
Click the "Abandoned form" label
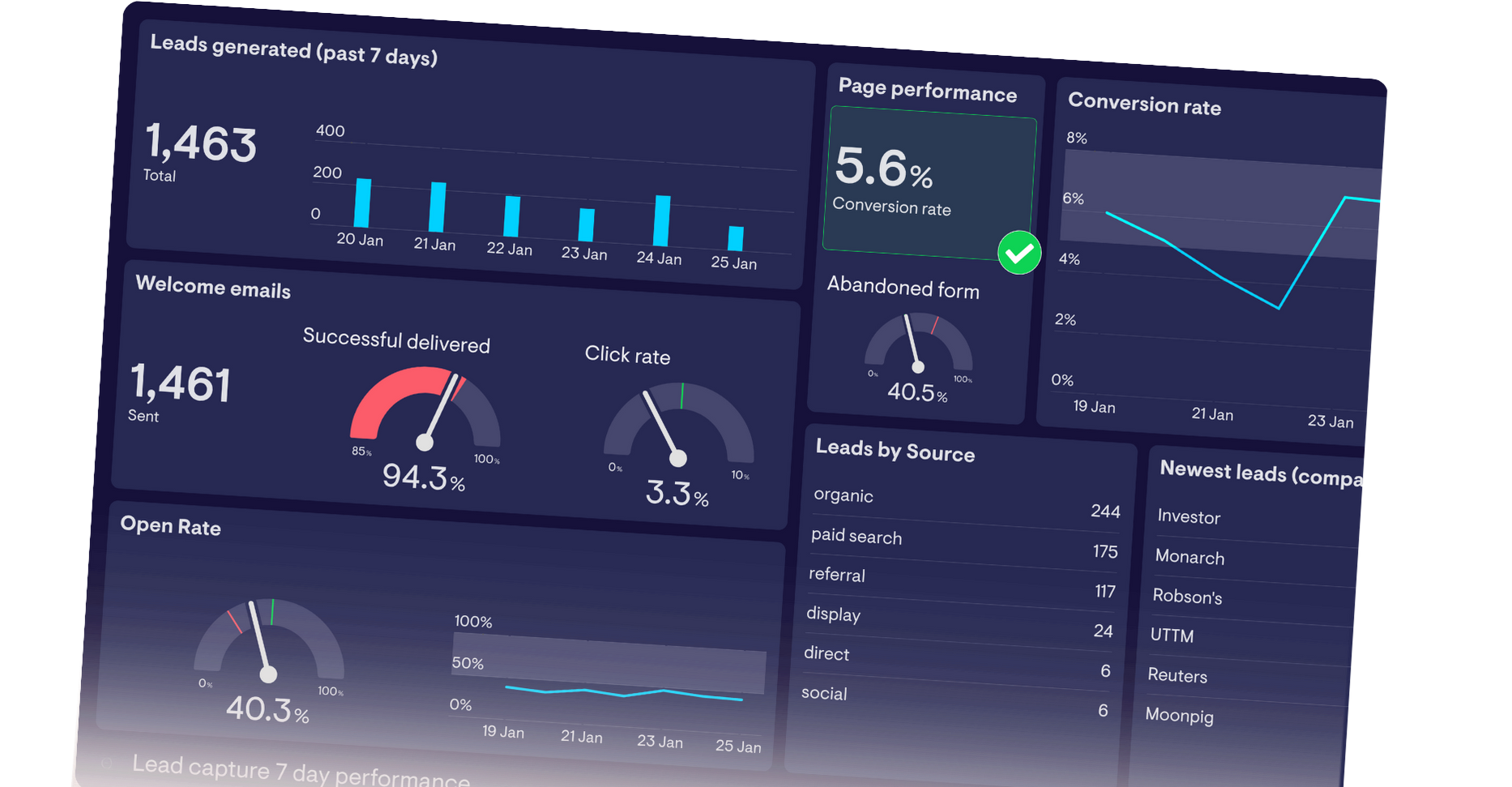pos(903,287)
